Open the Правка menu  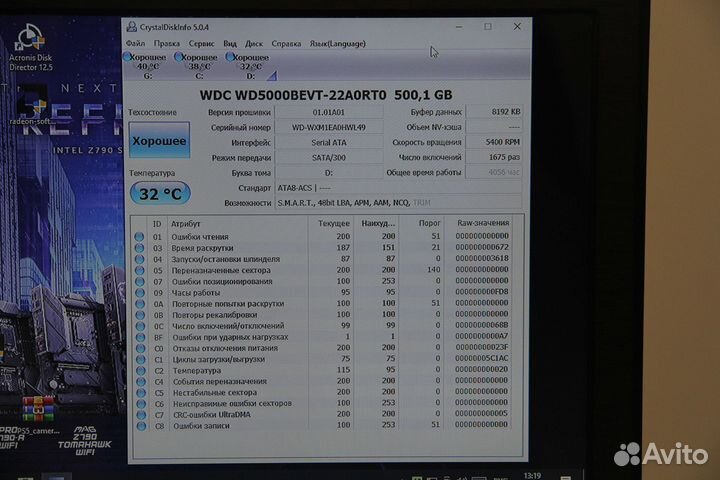[x=167, y=44]
